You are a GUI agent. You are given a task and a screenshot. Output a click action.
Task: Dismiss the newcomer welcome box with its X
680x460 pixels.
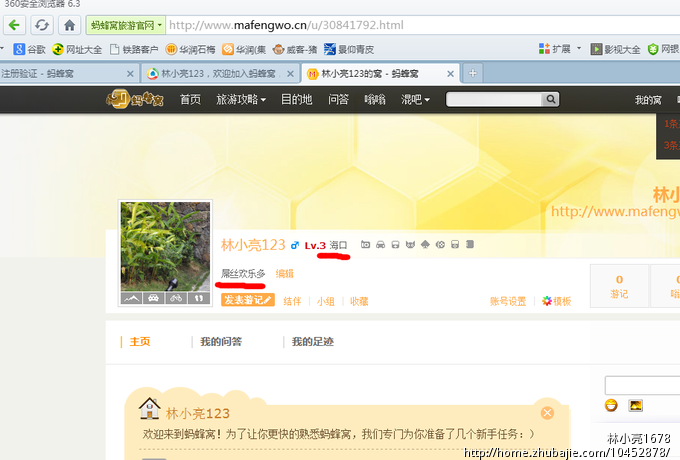pos(547,413)
